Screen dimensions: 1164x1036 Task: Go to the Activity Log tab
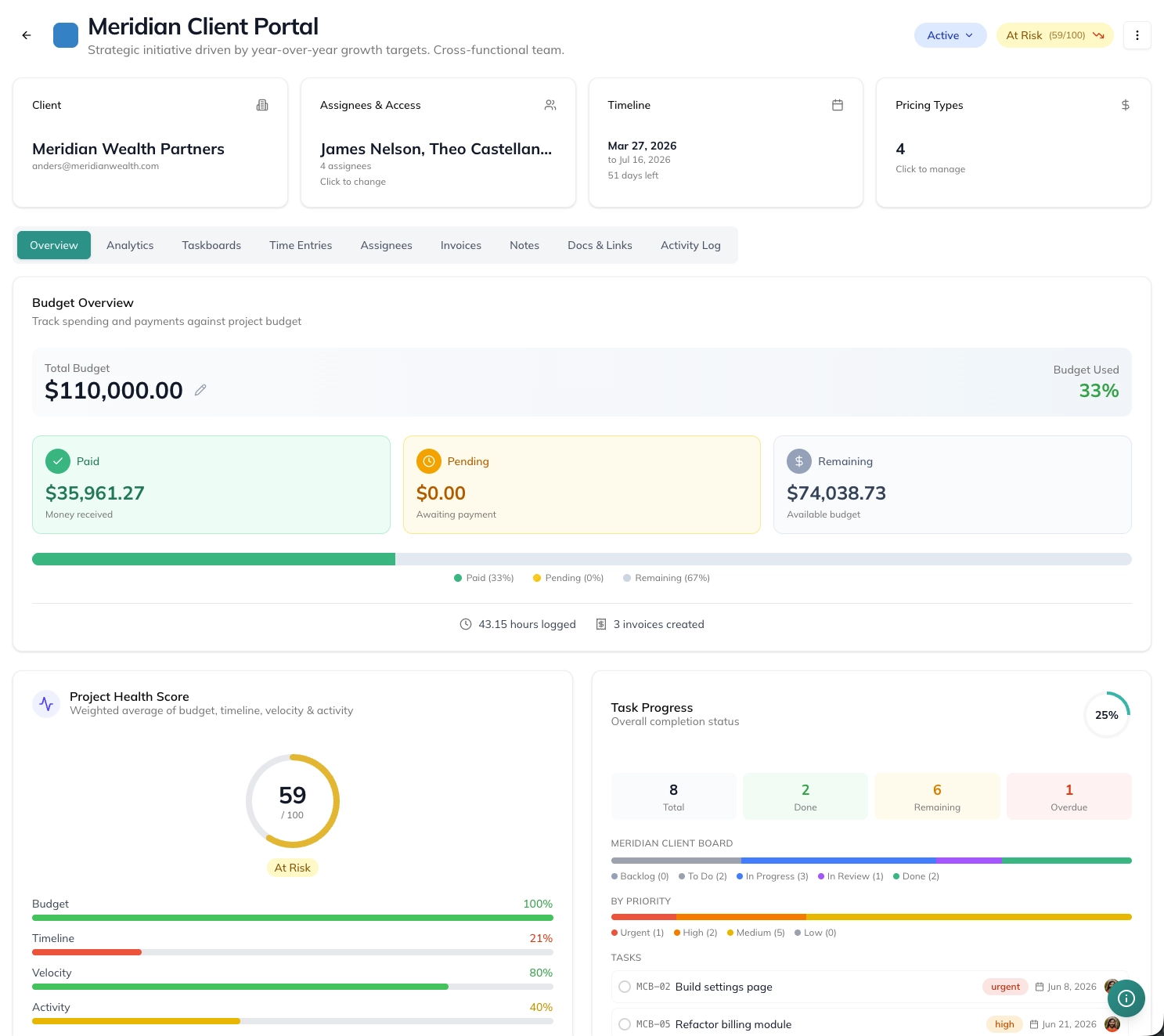[x=690, y=245]
